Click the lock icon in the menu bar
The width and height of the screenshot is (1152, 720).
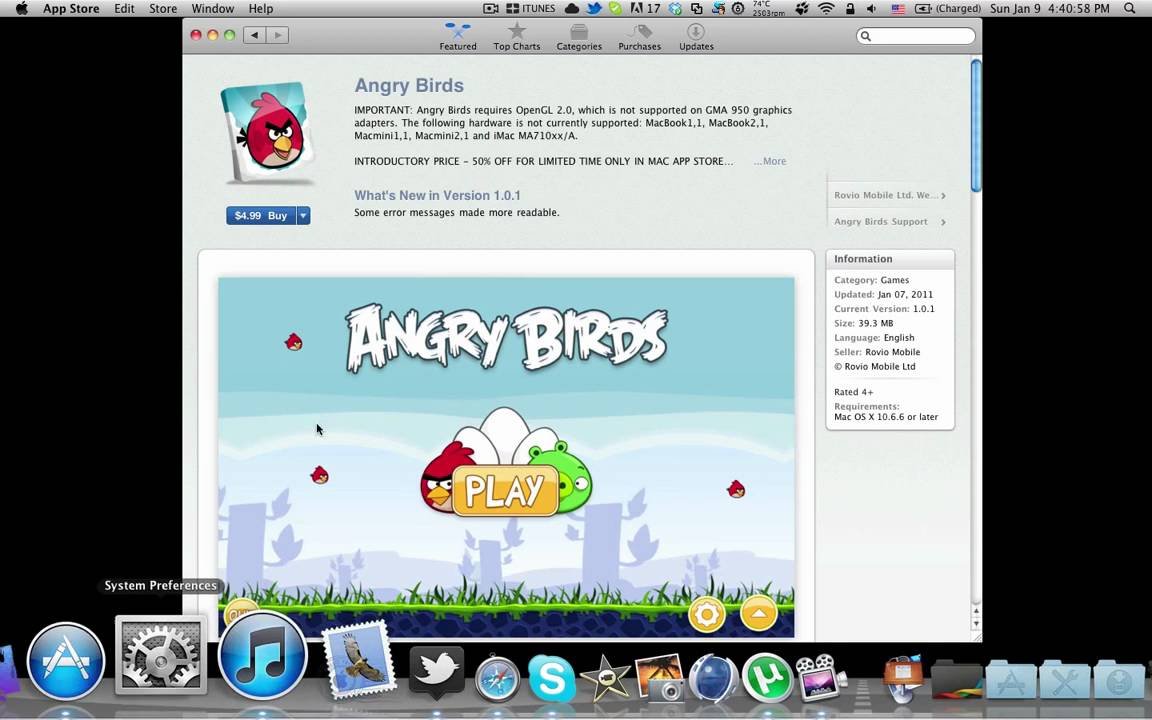[x=849, y=9]
